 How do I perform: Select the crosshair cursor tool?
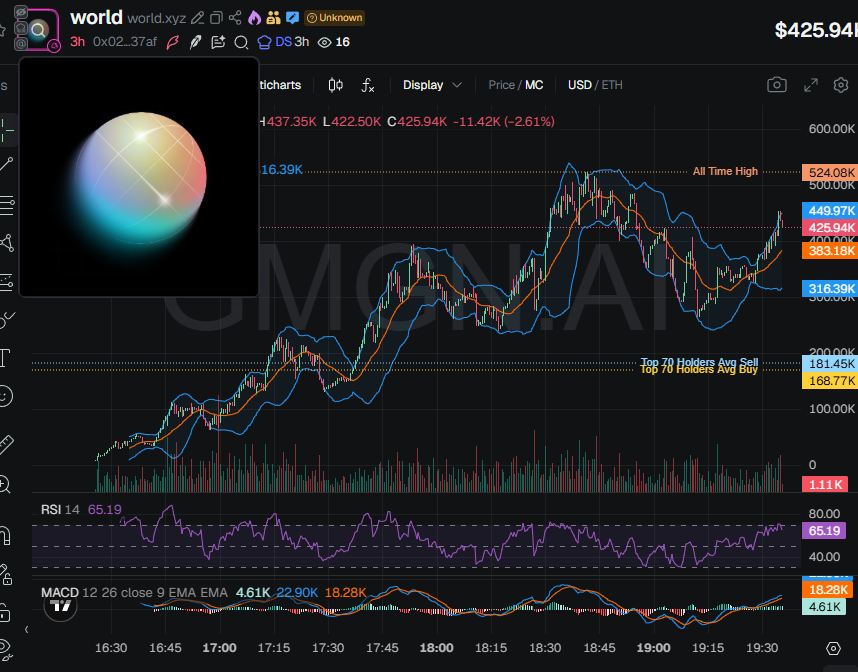[7, 130]
